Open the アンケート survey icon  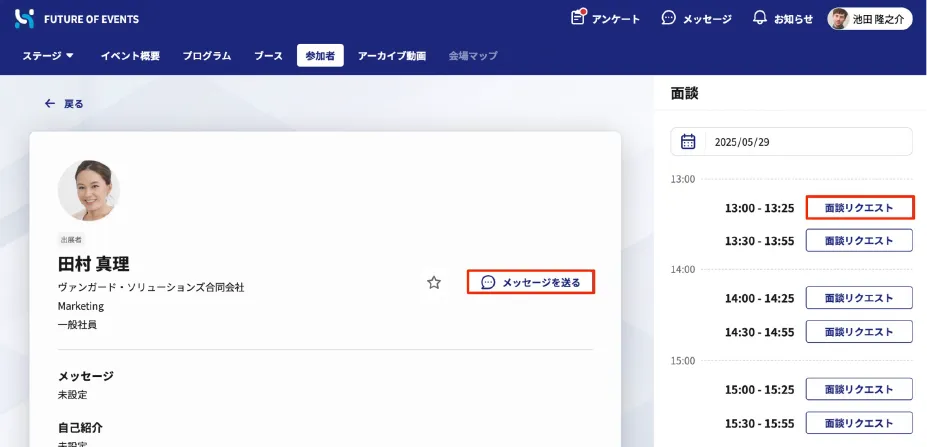coord(578,18)
